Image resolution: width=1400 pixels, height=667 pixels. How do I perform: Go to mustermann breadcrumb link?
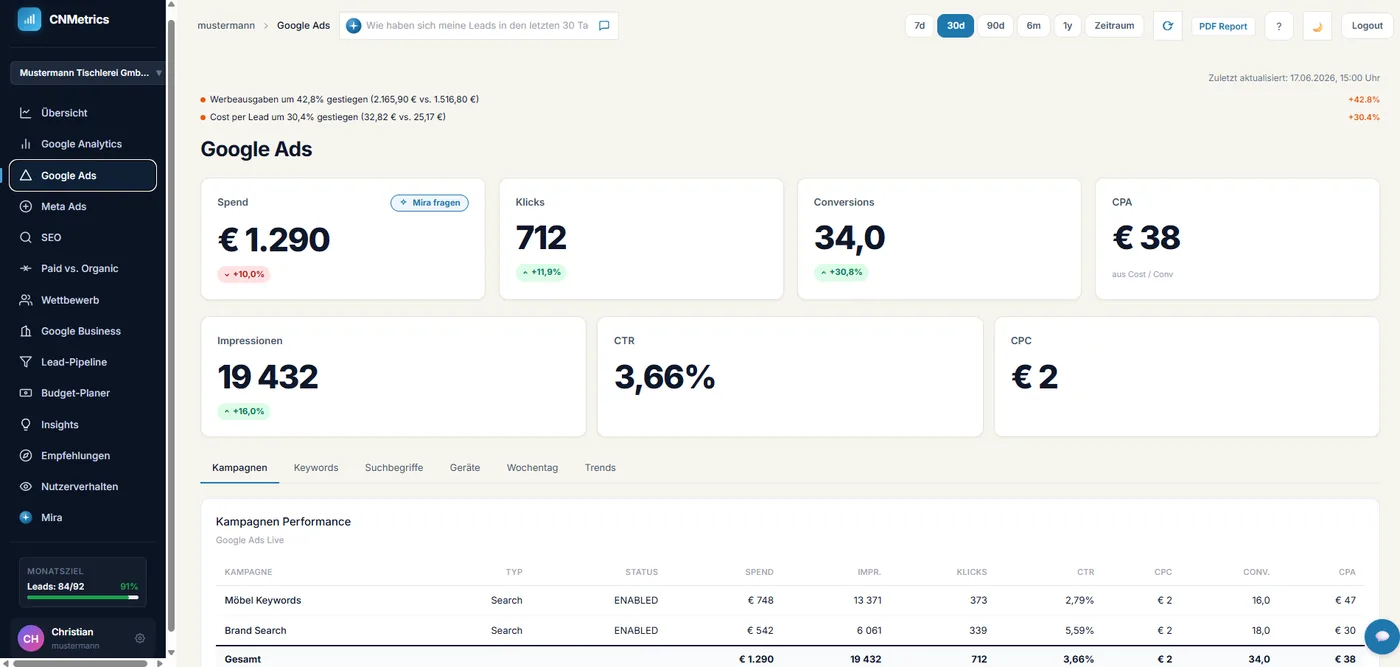(225, 26)
